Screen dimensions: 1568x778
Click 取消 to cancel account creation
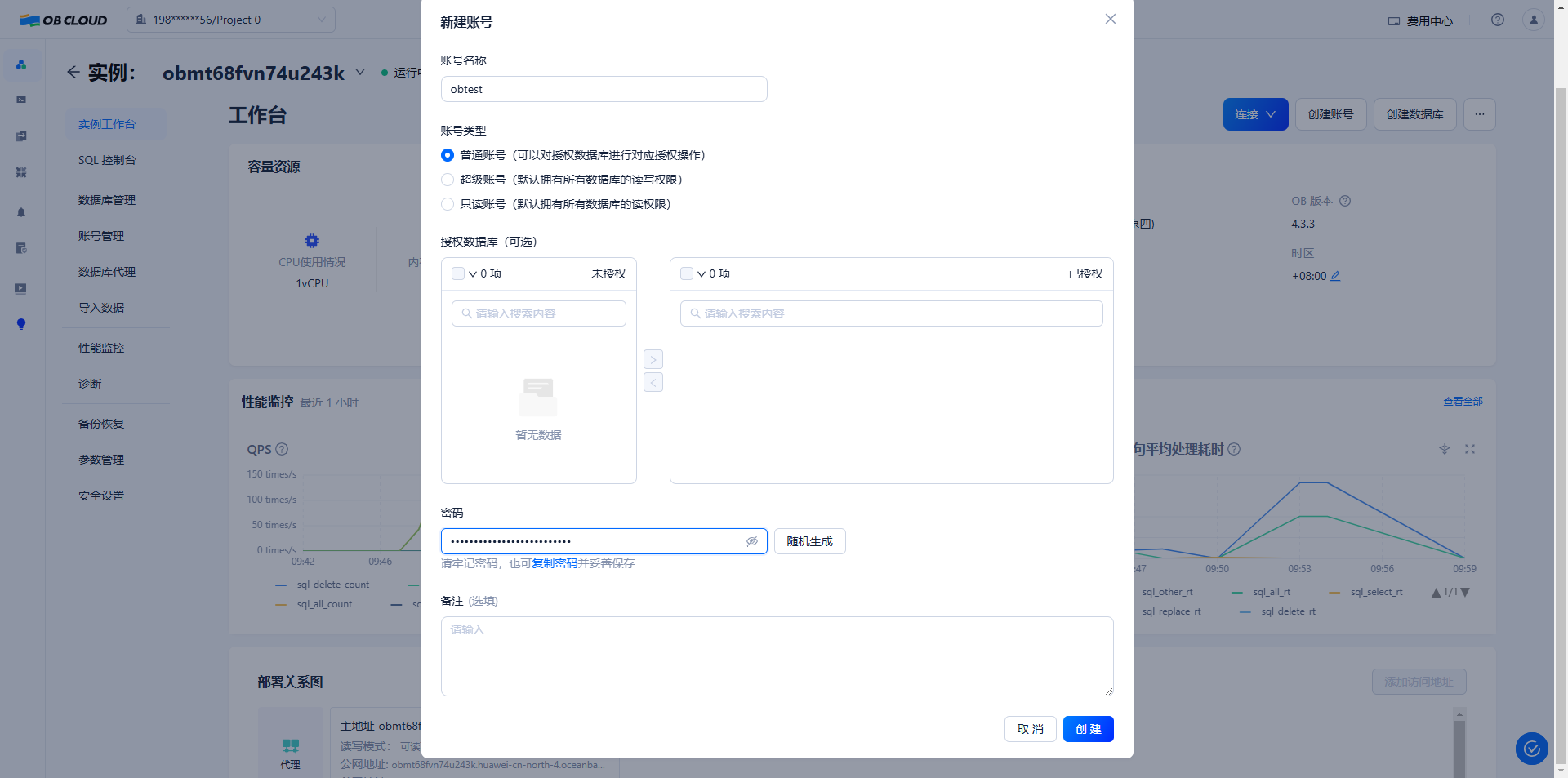click(1030, 729)
